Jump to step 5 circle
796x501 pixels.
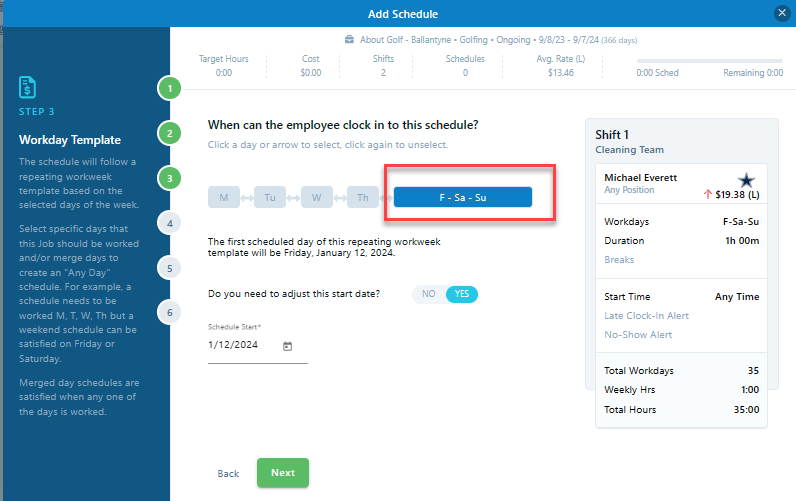tap(170, 268)
